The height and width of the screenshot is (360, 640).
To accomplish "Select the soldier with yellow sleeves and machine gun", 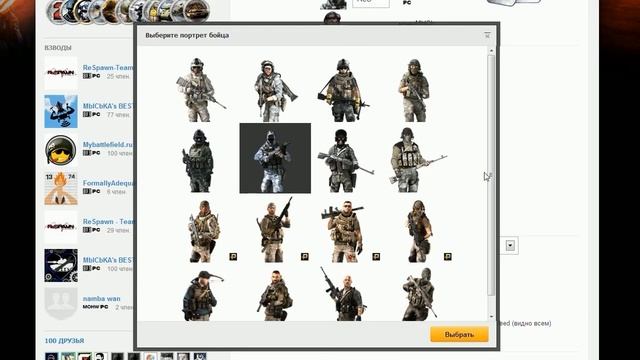I will pyautogui.click(x=344, y=90).
